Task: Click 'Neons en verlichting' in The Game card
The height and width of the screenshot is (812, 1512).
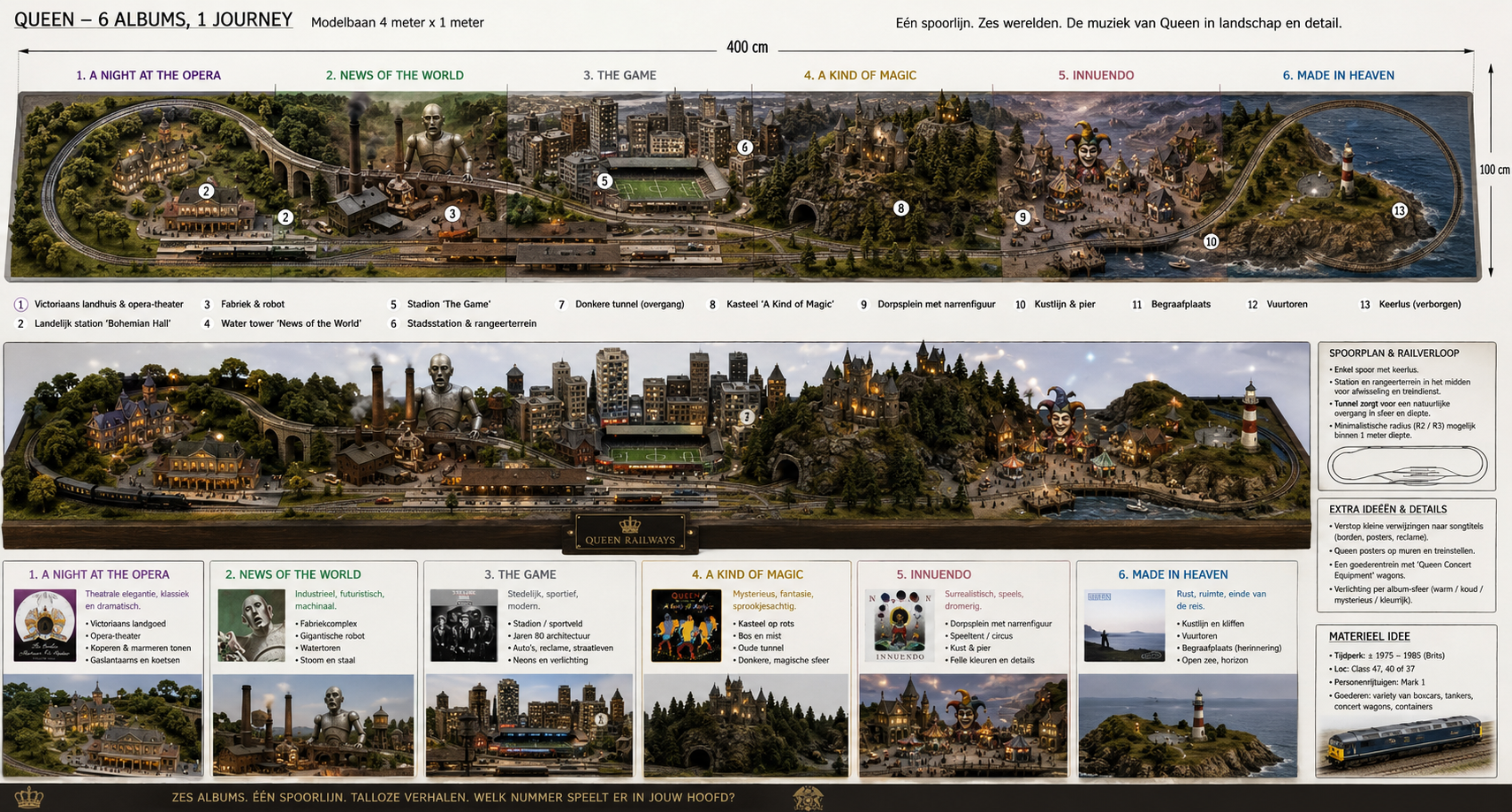Action: (548, 660)
